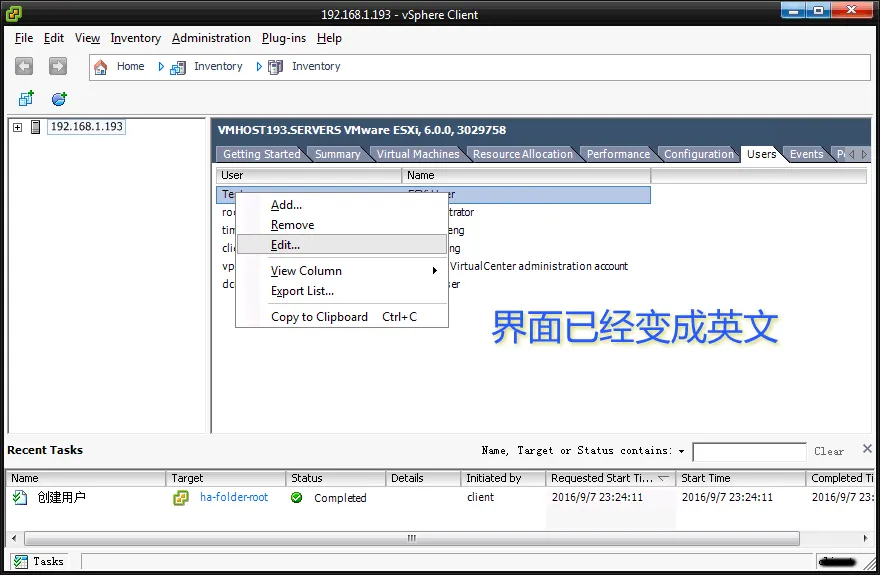Click the back navigation arrow icon
This screenshot has width=880, height=575.
pos(25,66)
